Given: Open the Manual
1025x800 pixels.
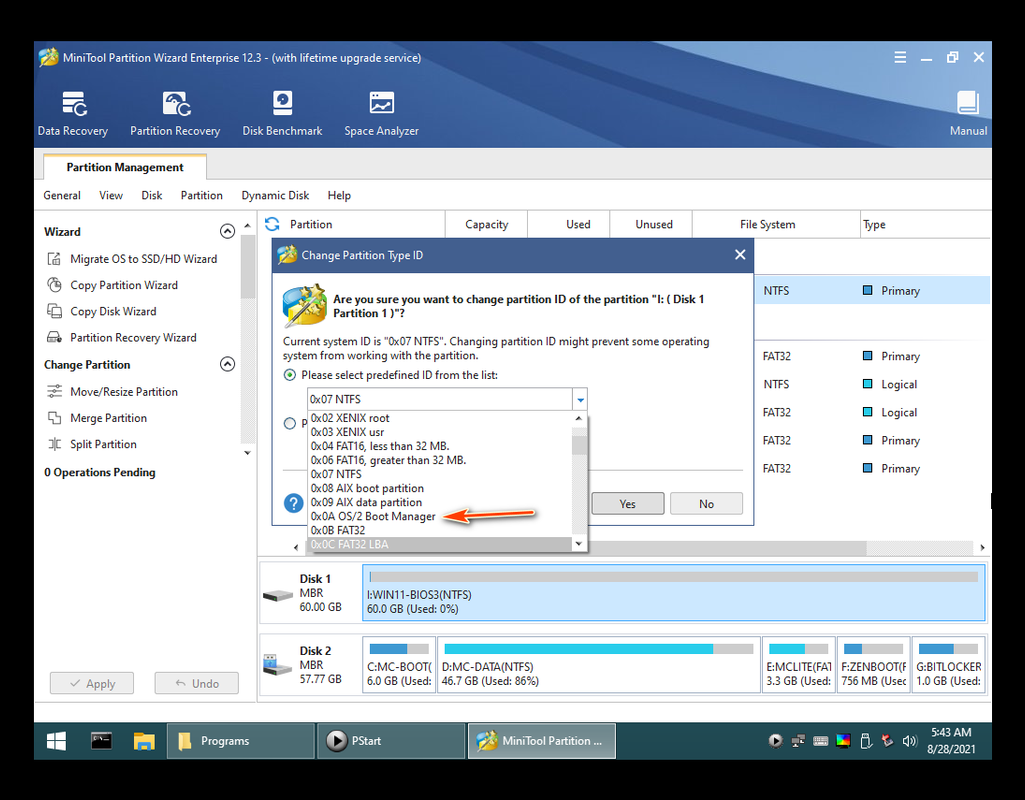Looking at the screenshot, I should click(x=968, y=114).
